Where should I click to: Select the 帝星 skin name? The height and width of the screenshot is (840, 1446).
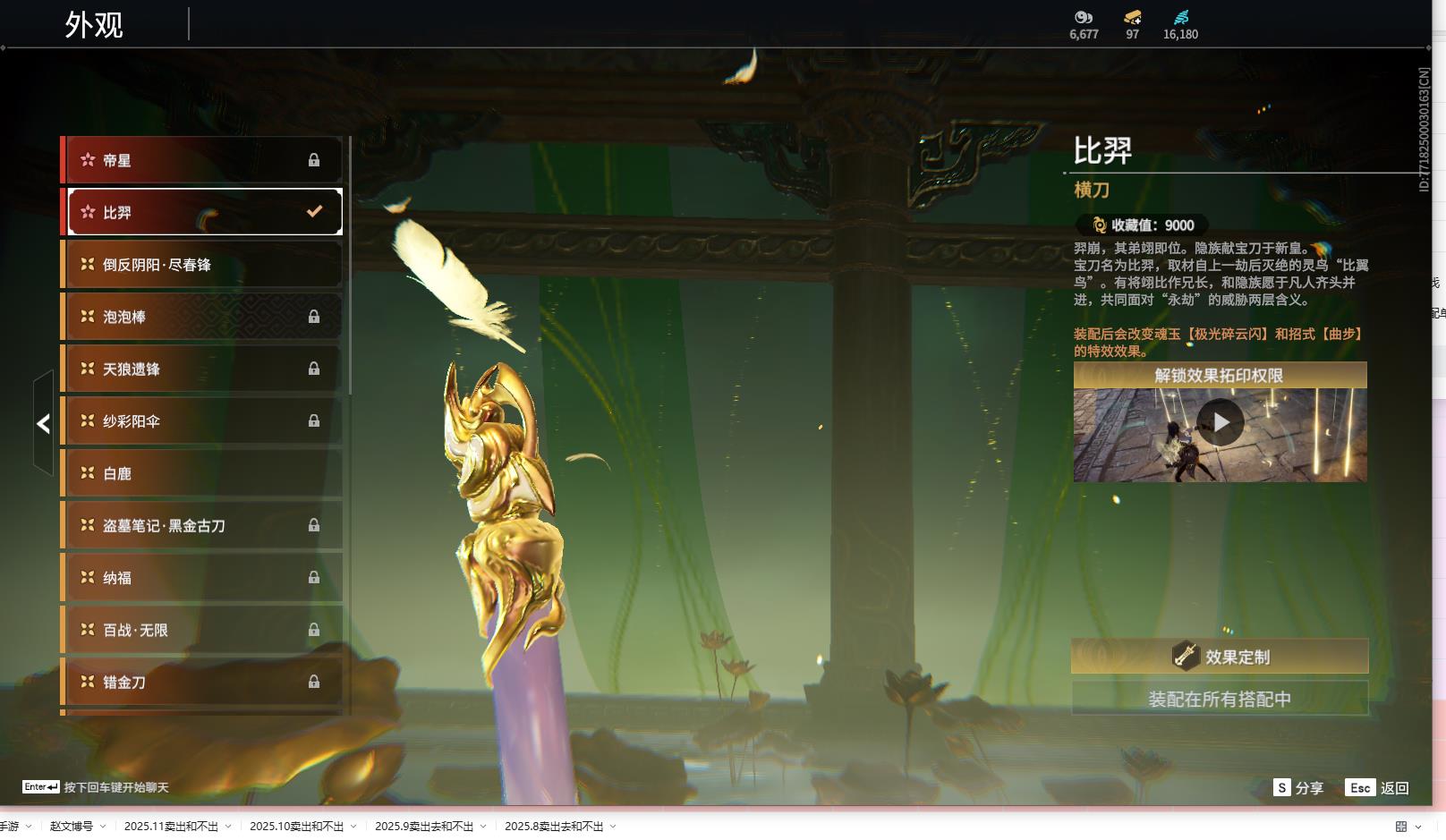[x=117, y=160]
